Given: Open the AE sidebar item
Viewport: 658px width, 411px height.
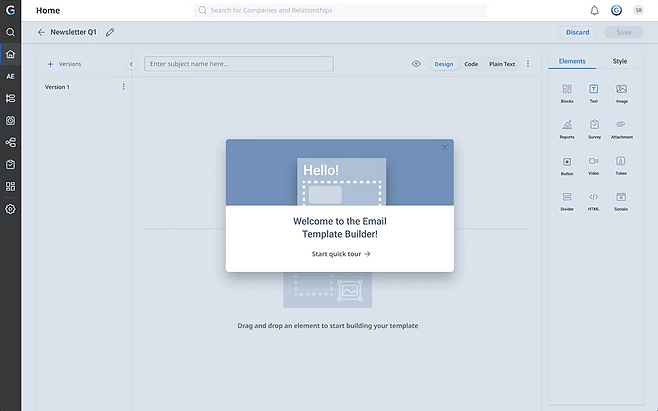Looking at the screenshot, I should tap(10, 76).
